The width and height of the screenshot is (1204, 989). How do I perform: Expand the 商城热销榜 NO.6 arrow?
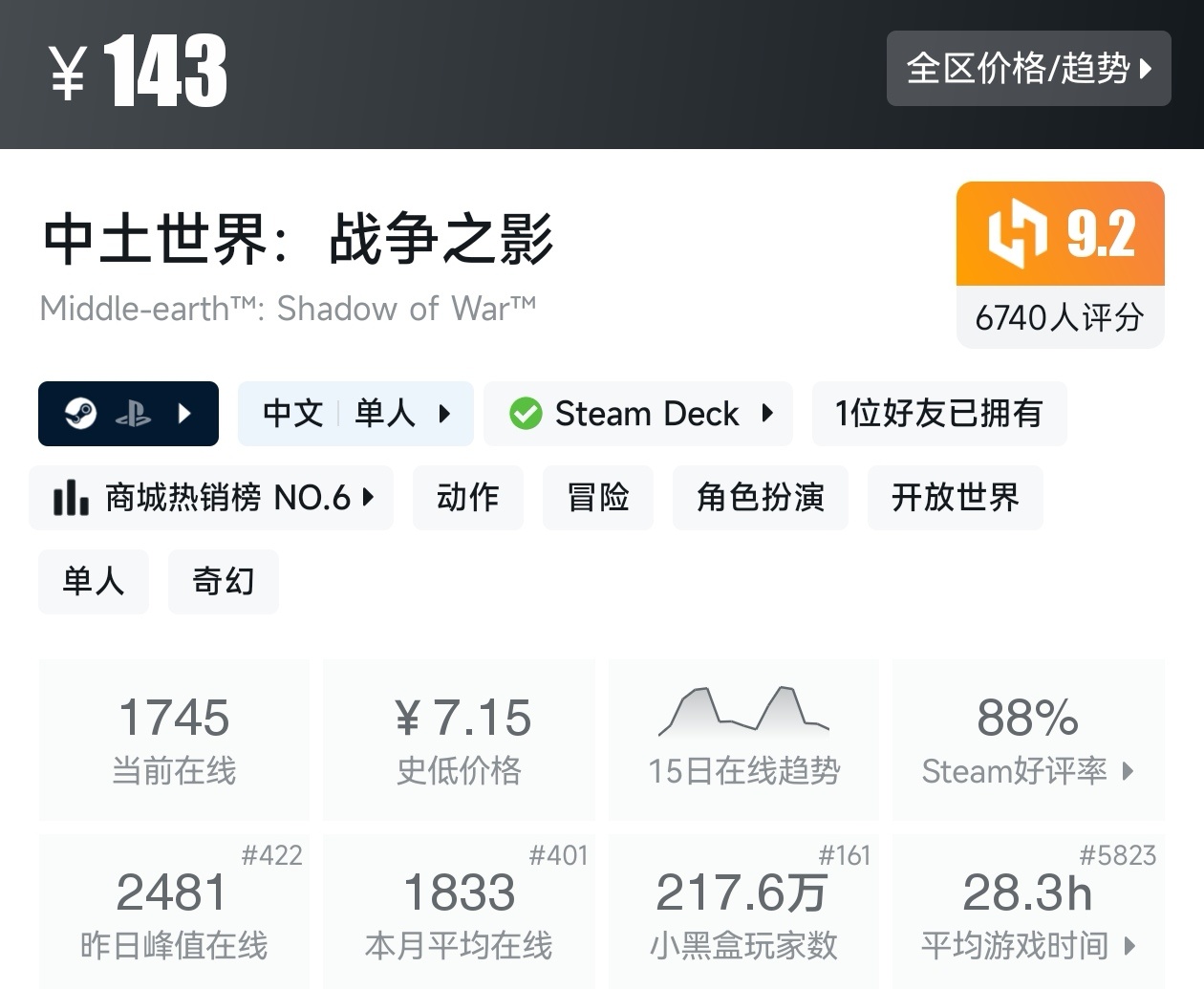(368, 497)
